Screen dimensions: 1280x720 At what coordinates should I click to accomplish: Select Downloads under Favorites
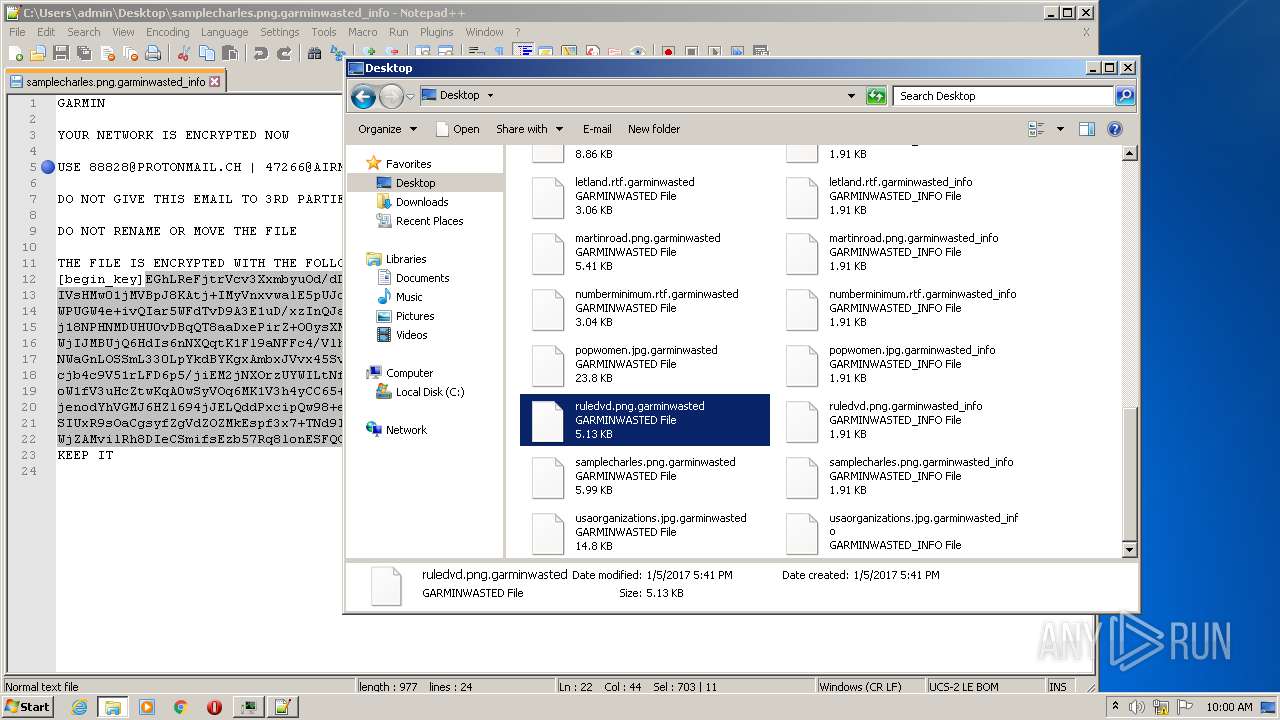[422, 202]
